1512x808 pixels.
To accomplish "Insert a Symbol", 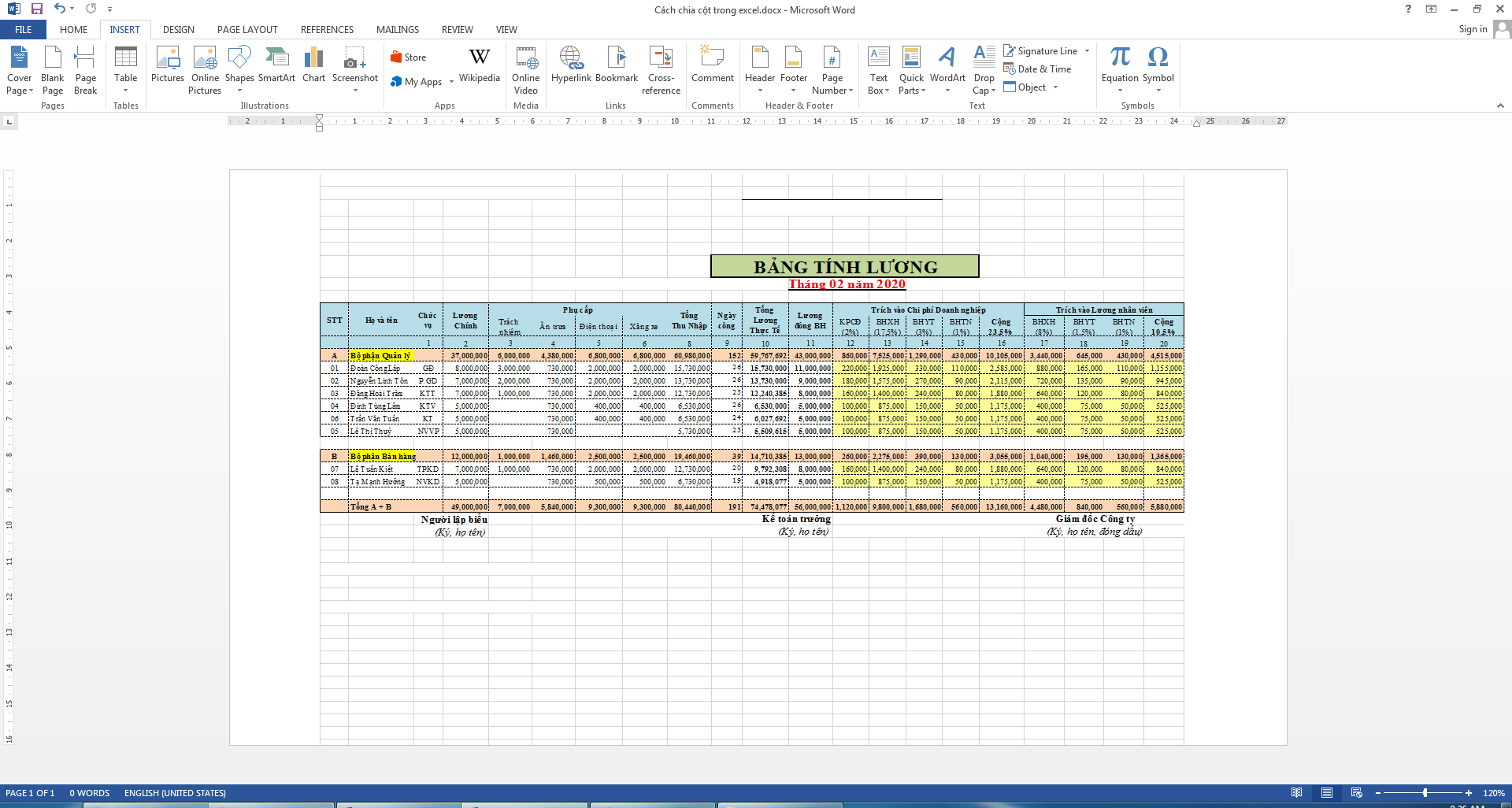I will coord(1158,70).
